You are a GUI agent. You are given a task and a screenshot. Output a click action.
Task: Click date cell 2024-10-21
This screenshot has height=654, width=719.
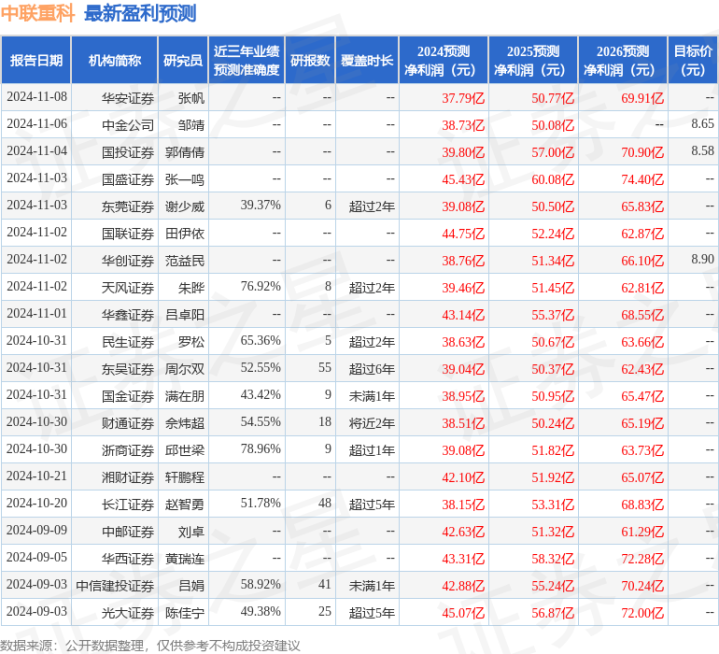click(37, 476)
